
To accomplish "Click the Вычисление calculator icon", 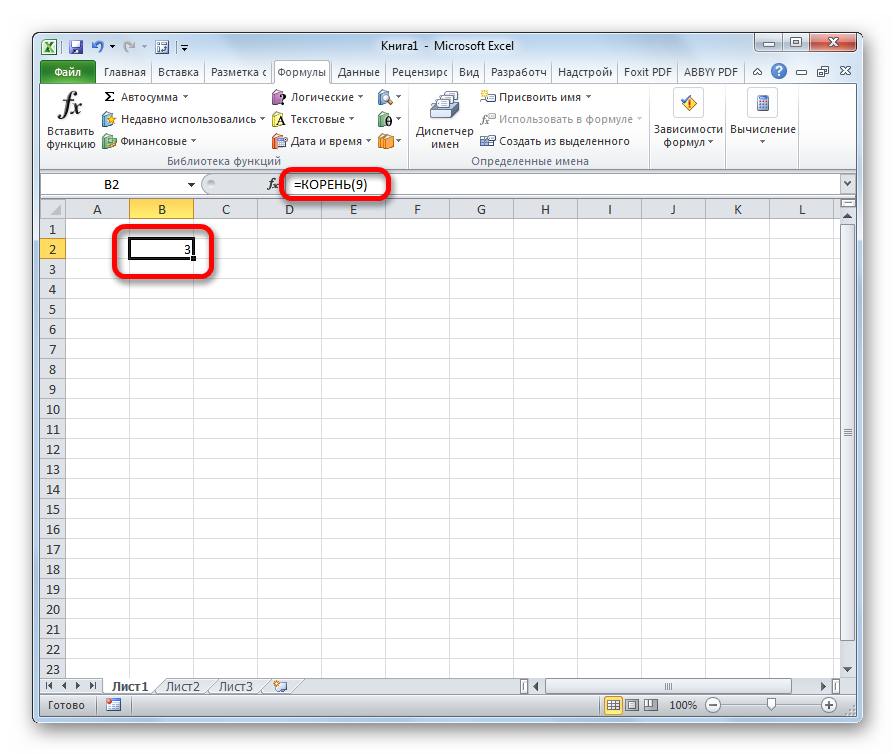I will coord(762,120).
